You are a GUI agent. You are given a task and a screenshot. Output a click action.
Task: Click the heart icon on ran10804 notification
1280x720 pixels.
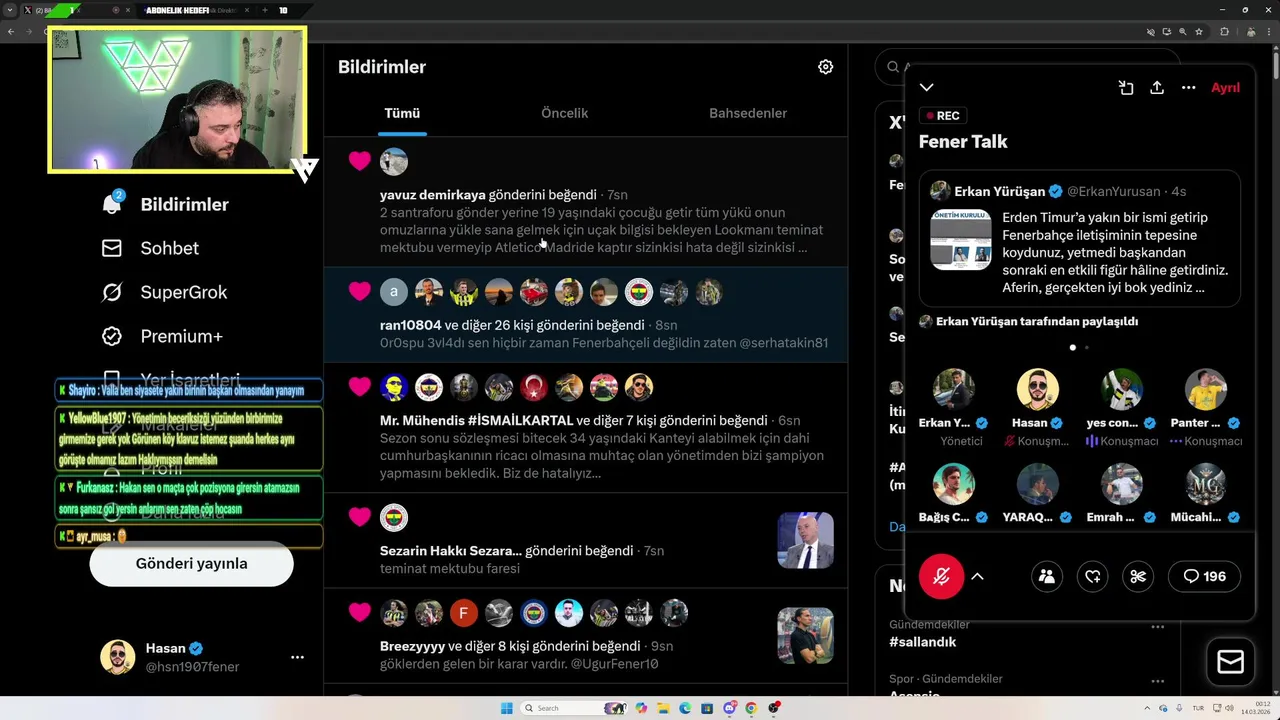point(360,292)
